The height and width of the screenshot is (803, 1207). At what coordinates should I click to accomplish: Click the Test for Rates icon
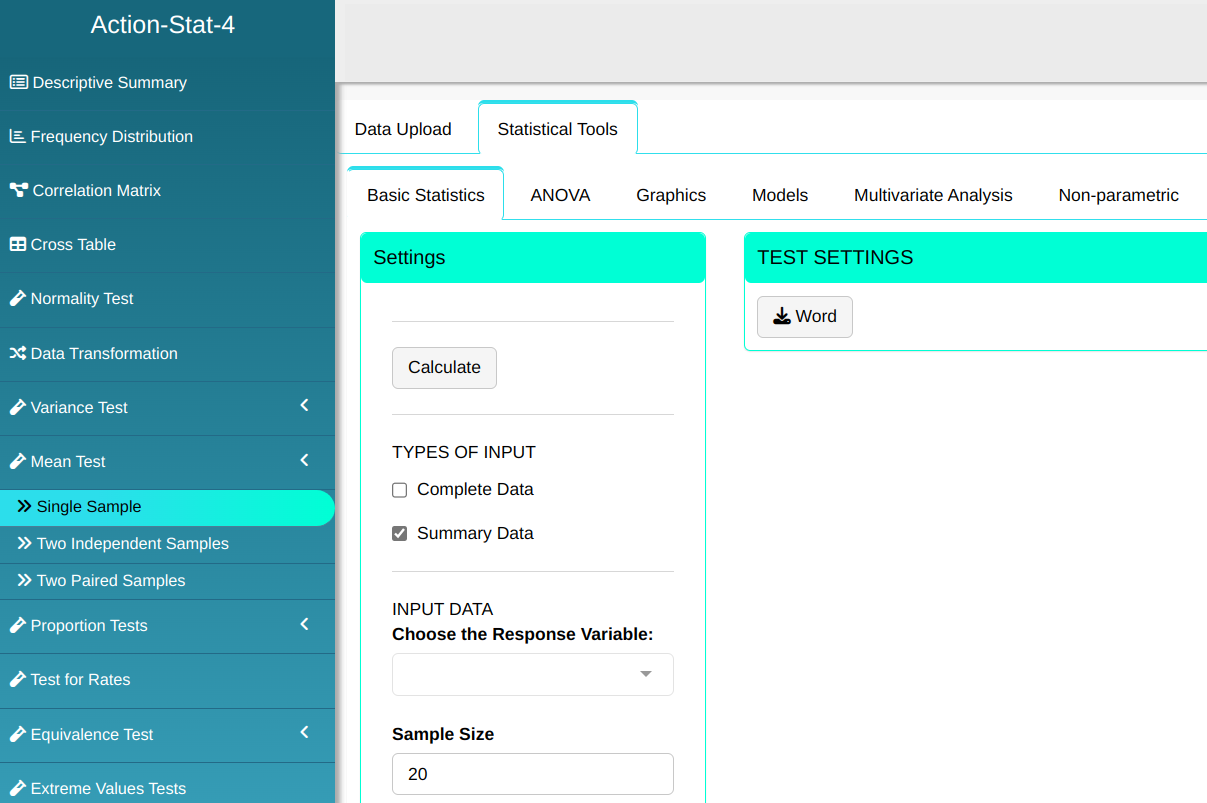tap(17, 680)
